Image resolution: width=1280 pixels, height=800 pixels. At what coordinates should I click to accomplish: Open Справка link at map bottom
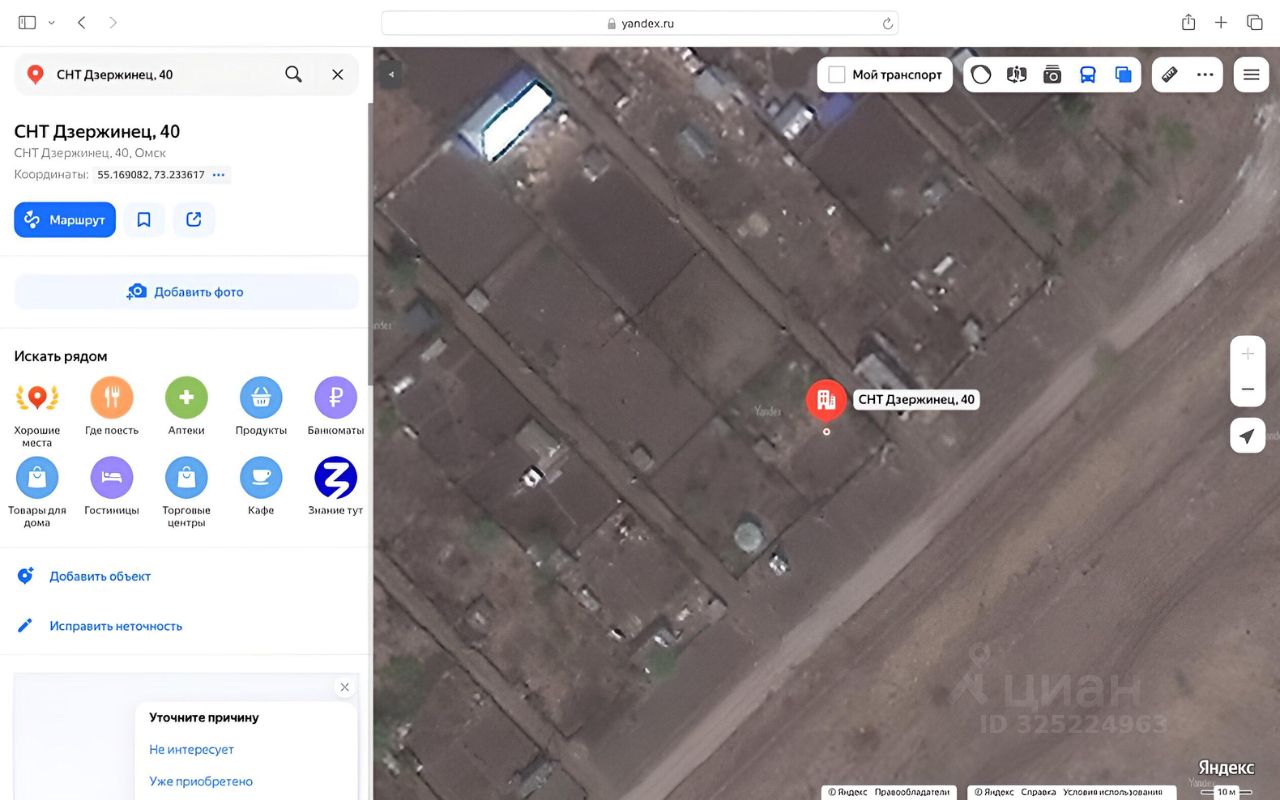(1038, 792)
